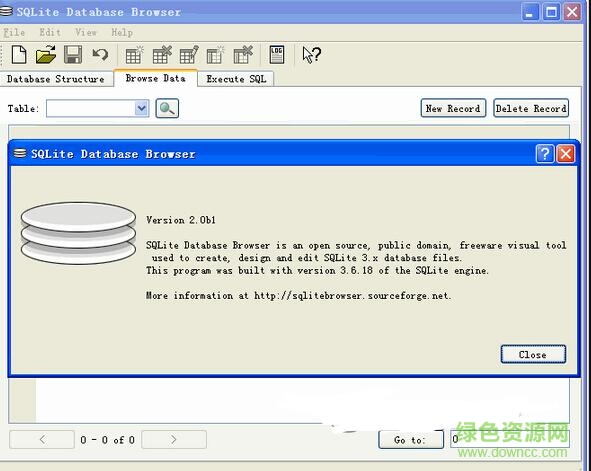Click the sqlitebrowser.sourceforge.net URL text

[x=352, y=295]
